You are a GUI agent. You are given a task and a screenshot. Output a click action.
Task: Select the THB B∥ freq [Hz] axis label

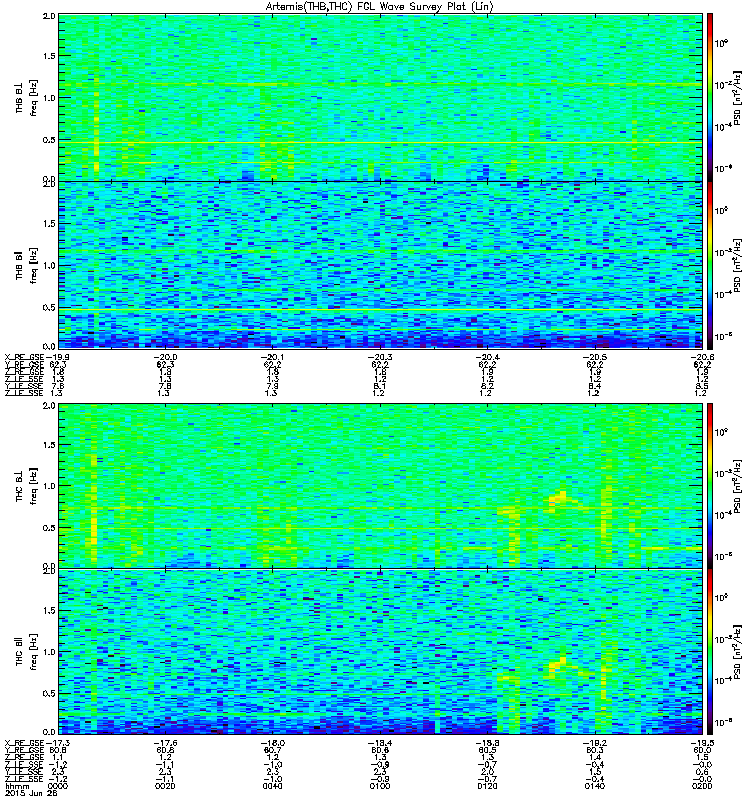[26, 265]
